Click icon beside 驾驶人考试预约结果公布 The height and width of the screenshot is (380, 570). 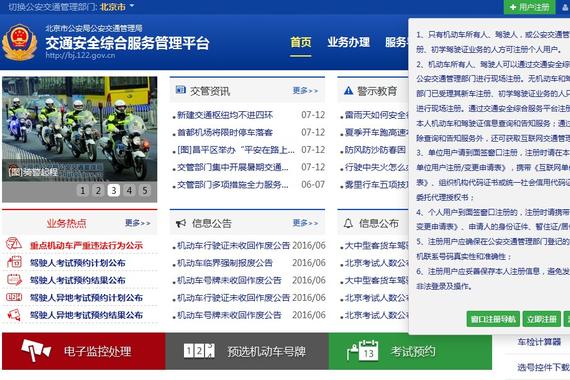point(14,279)
